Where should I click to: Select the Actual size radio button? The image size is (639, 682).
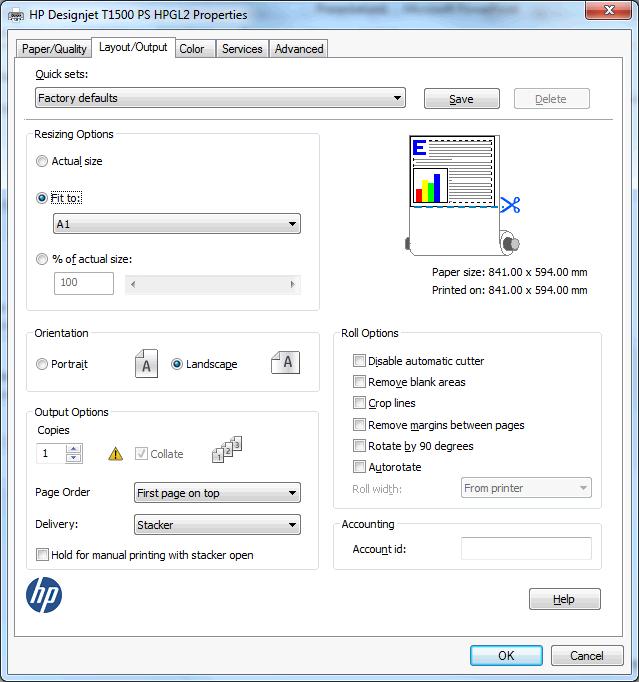coord(42,161)
